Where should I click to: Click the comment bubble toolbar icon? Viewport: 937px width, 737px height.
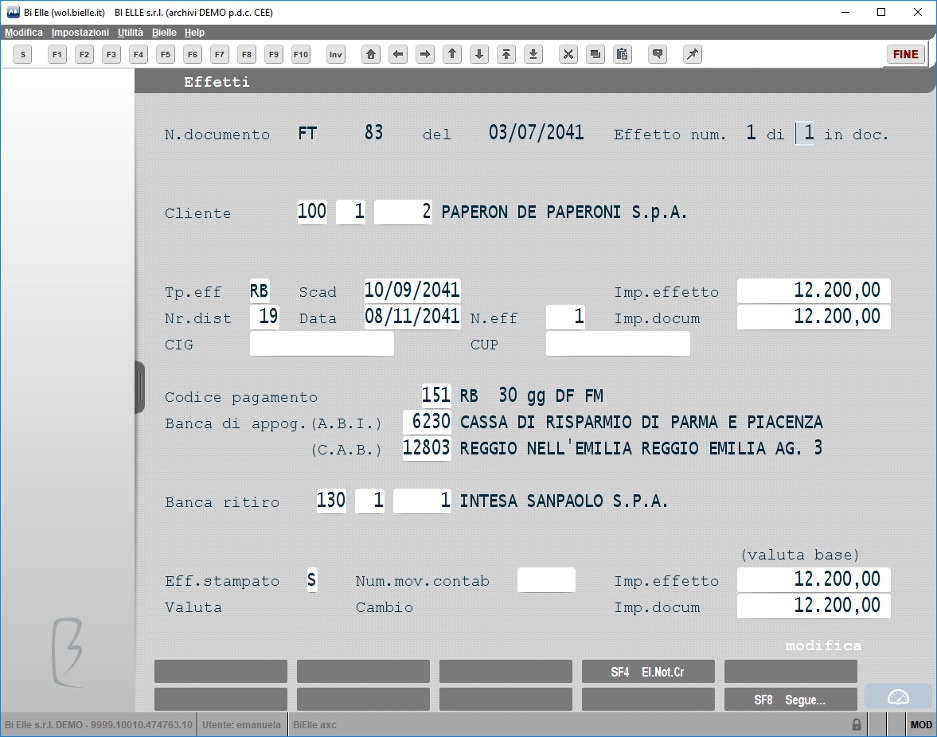click(657, 54)
